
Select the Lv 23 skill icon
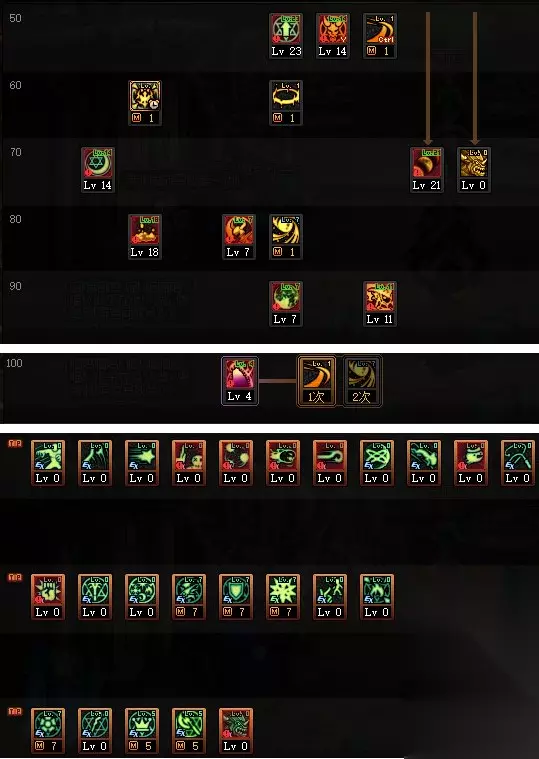pos(286,36)
